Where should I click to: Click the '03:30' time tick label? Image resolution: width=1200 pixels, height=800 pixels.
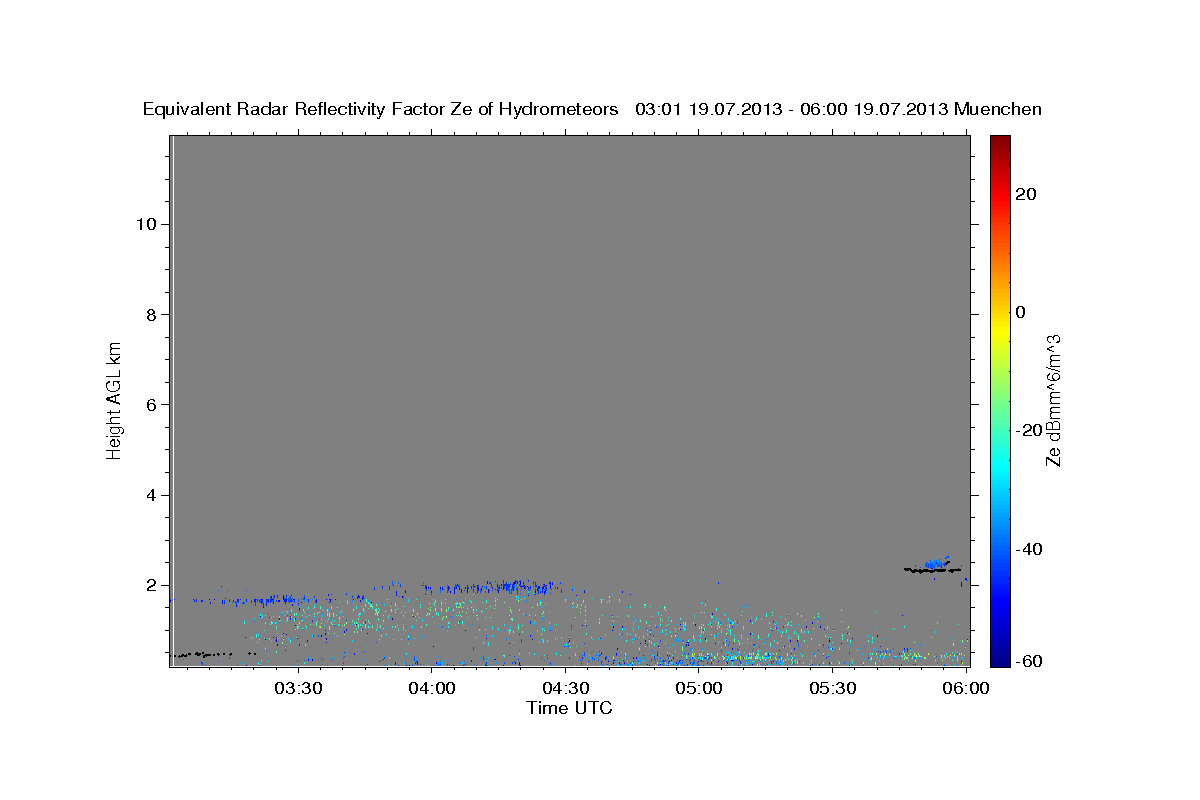[298, 688]
